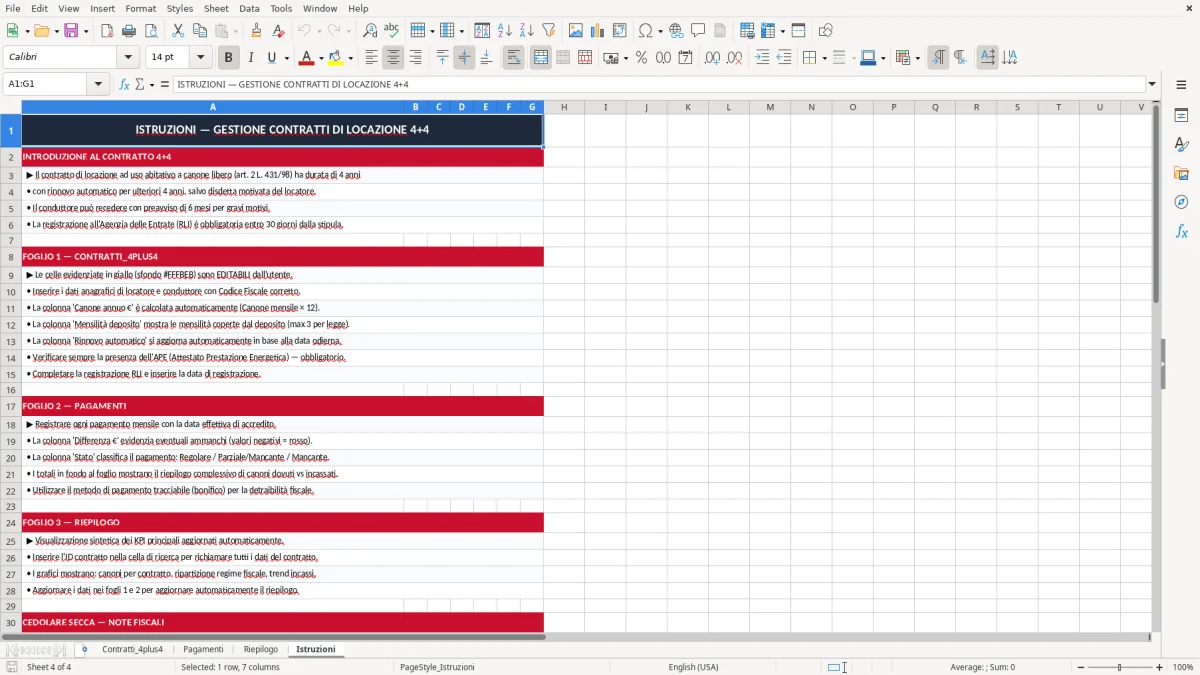
Task: Open Conditional Formatting dropdown arrow
Action: click(x=917, y=58)
